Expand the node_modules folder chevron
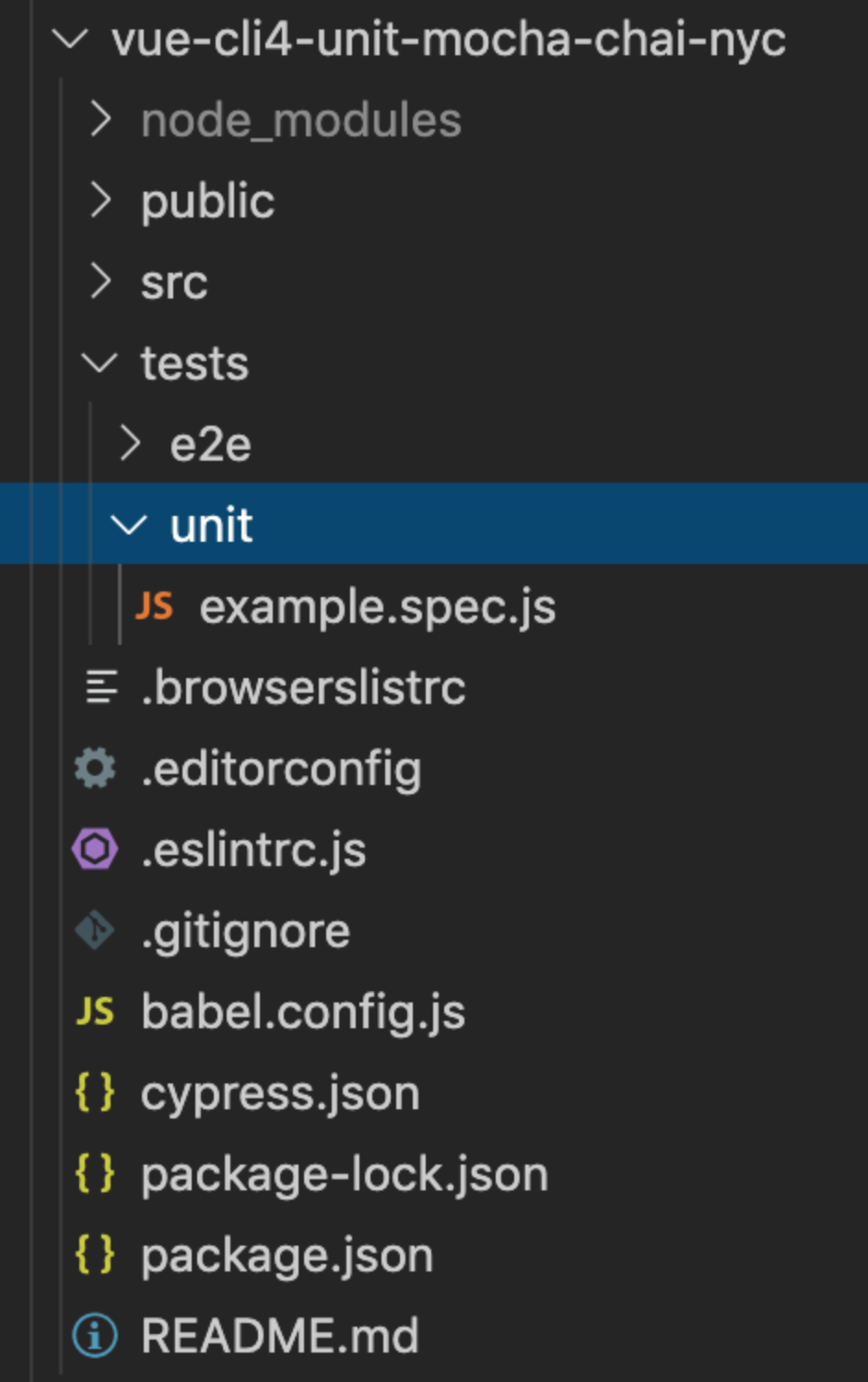 pyautogui.click(x=100, y=120)
